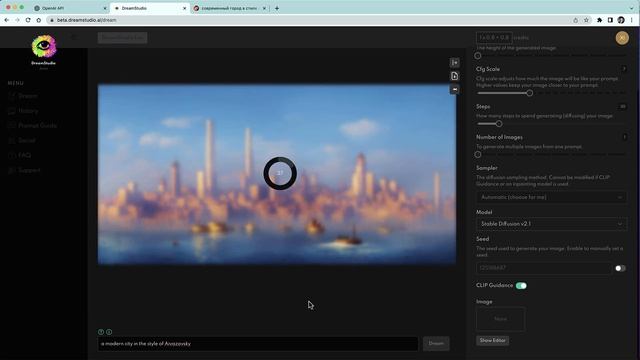Open Prompt Guide in the sidebar menu
The width and height of the screenshot is (640, 360).
tap(37, 125)
